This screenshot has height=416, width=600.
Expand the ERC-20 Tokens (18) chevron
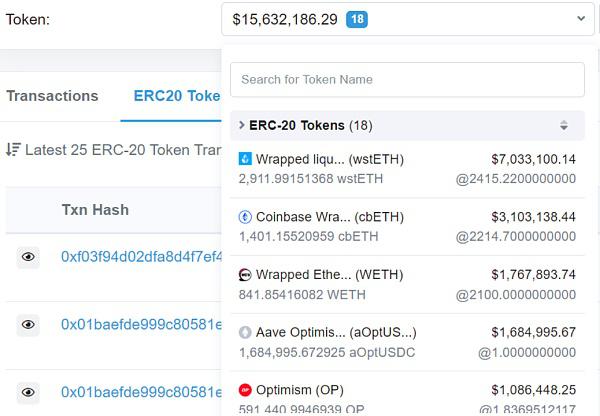tap(241, 125)
